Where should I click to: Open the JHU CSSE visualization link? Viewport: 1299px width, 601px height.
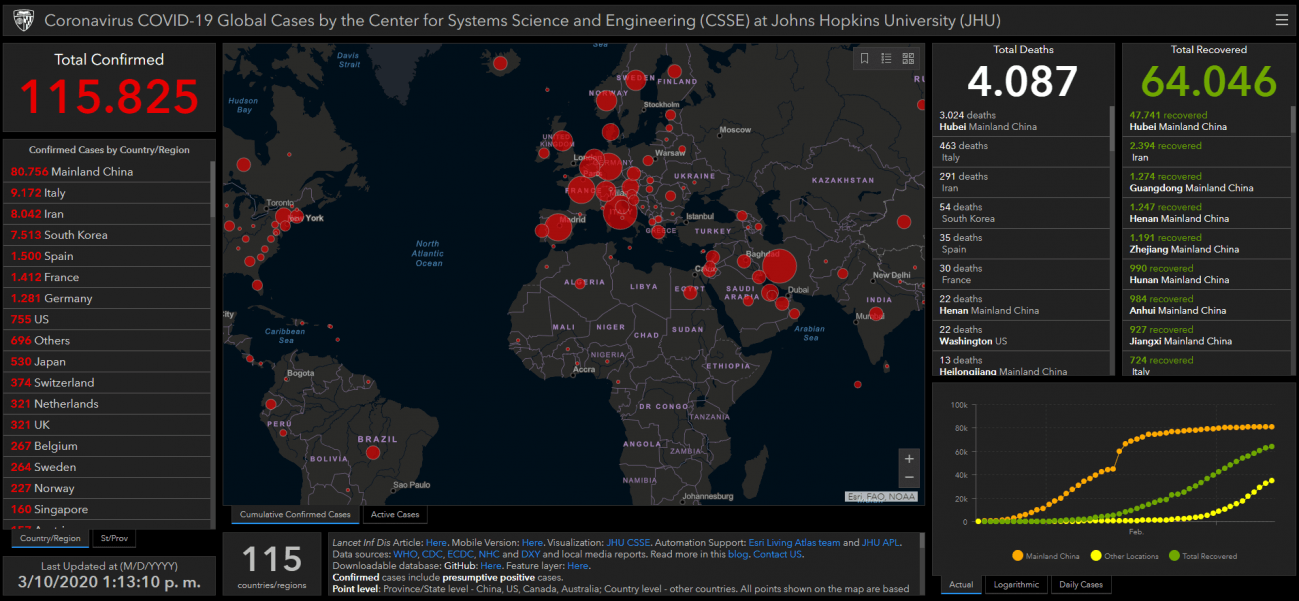point(628,542)
